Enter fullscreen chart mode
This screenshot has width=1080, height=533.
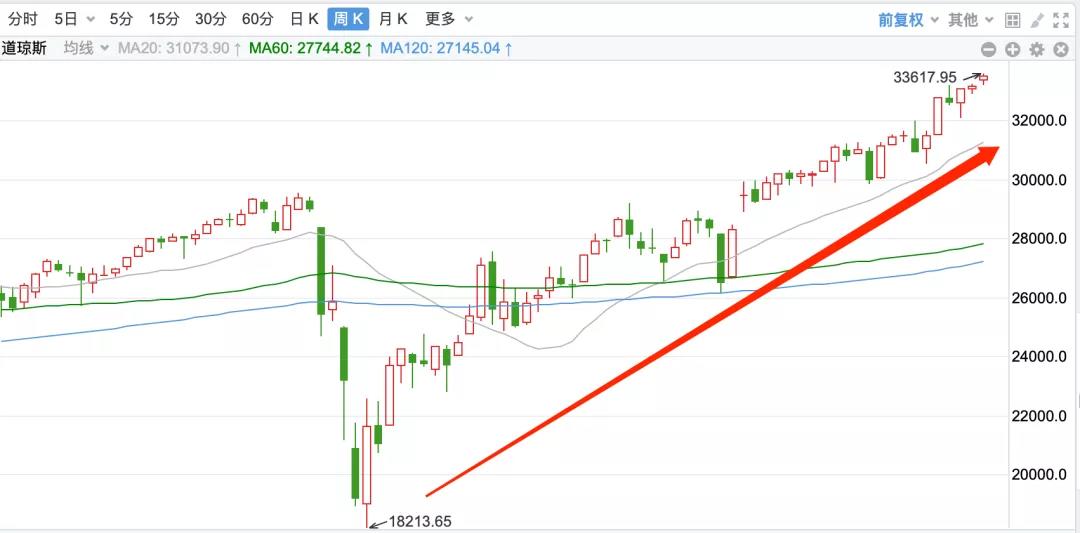pos(1061,19)
